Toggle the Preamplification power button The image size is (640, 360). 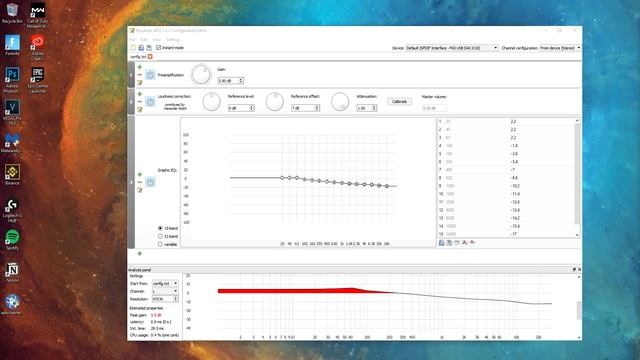(150, 75)
